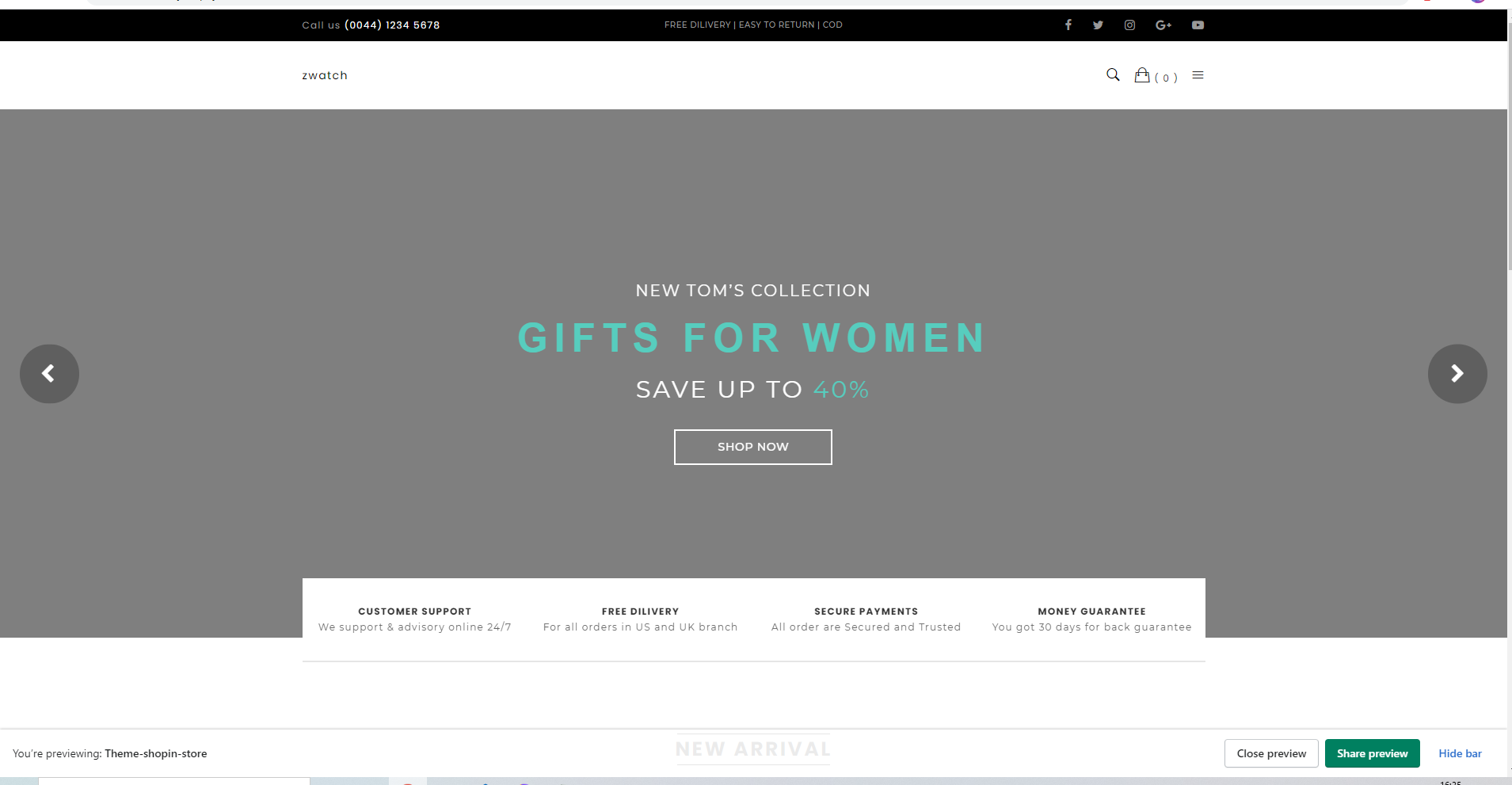The height and width of the screenshot is (785, 1512).
Task: Click the phone number (0044) 1234 5678
Action: tap(392, 25)
